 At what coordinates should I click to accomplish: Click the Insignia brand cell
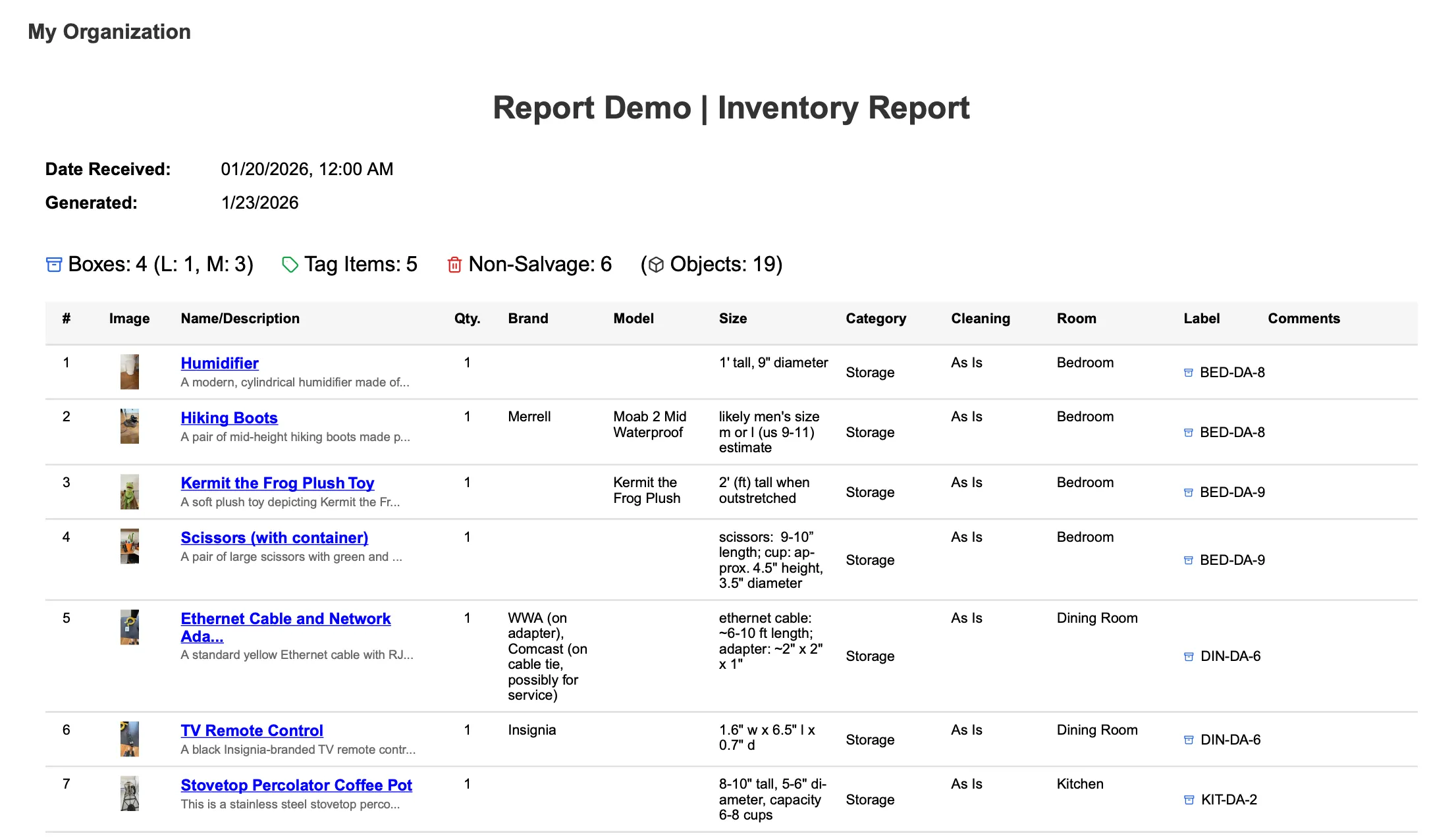532,730
